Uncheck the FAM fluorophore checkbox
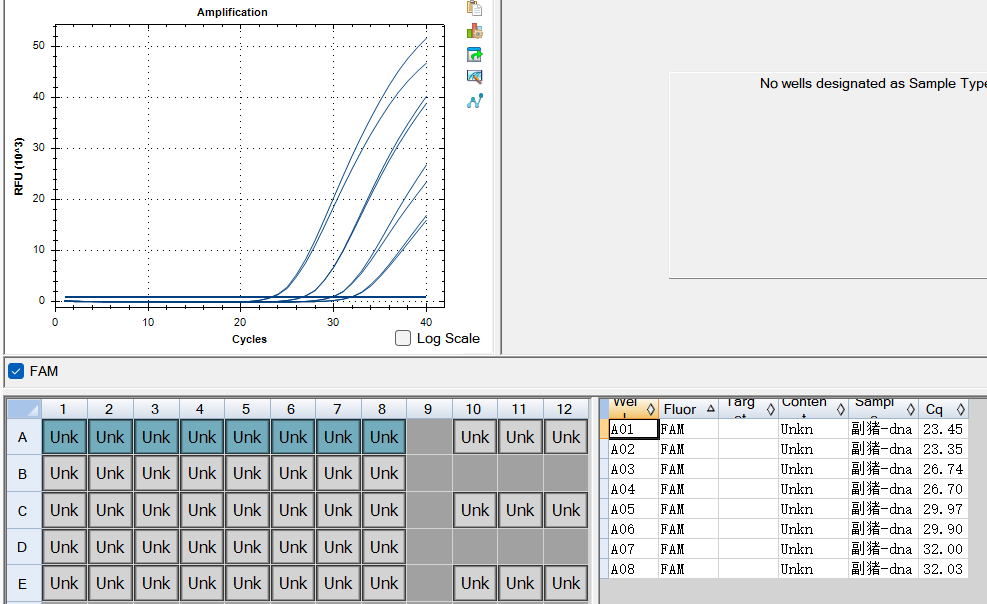 click(16, 371)
